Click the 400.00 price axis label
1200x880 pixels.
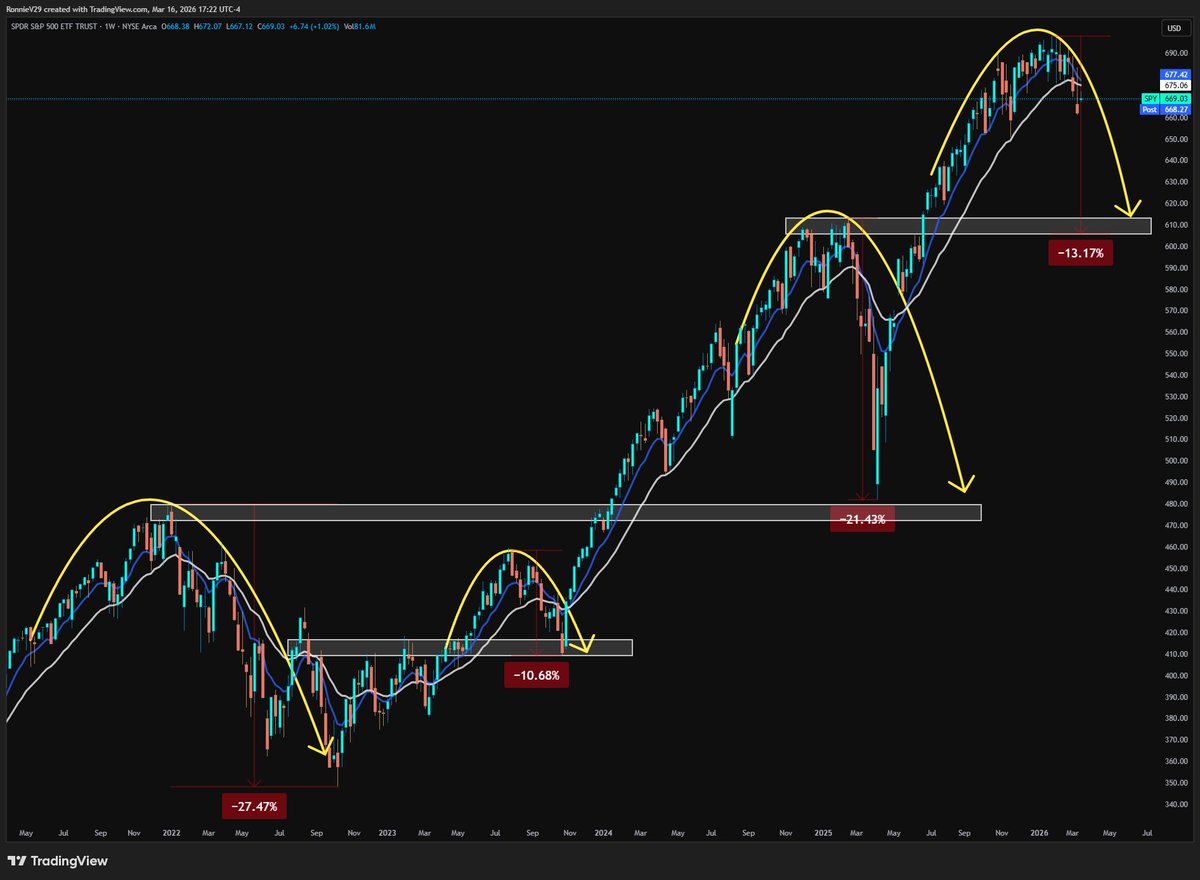(x=1175, y=676)
